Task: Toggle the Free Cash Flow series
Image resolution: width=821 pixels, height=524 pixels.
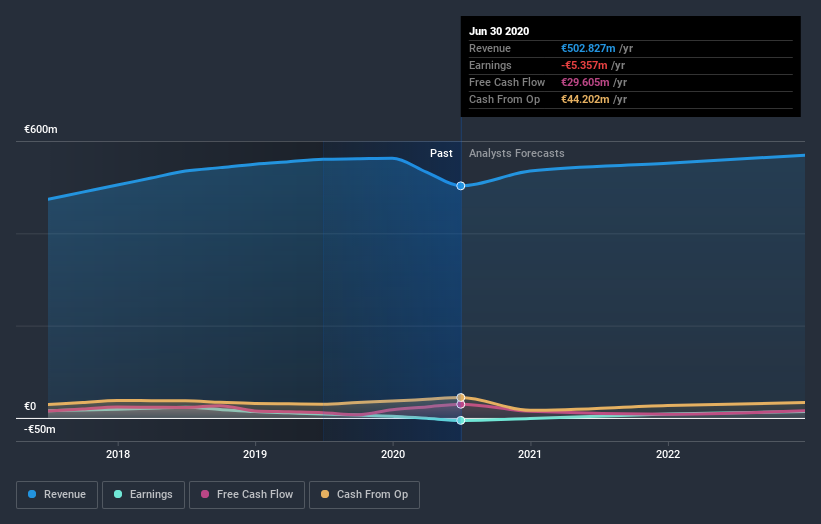Action: [247, 495]
